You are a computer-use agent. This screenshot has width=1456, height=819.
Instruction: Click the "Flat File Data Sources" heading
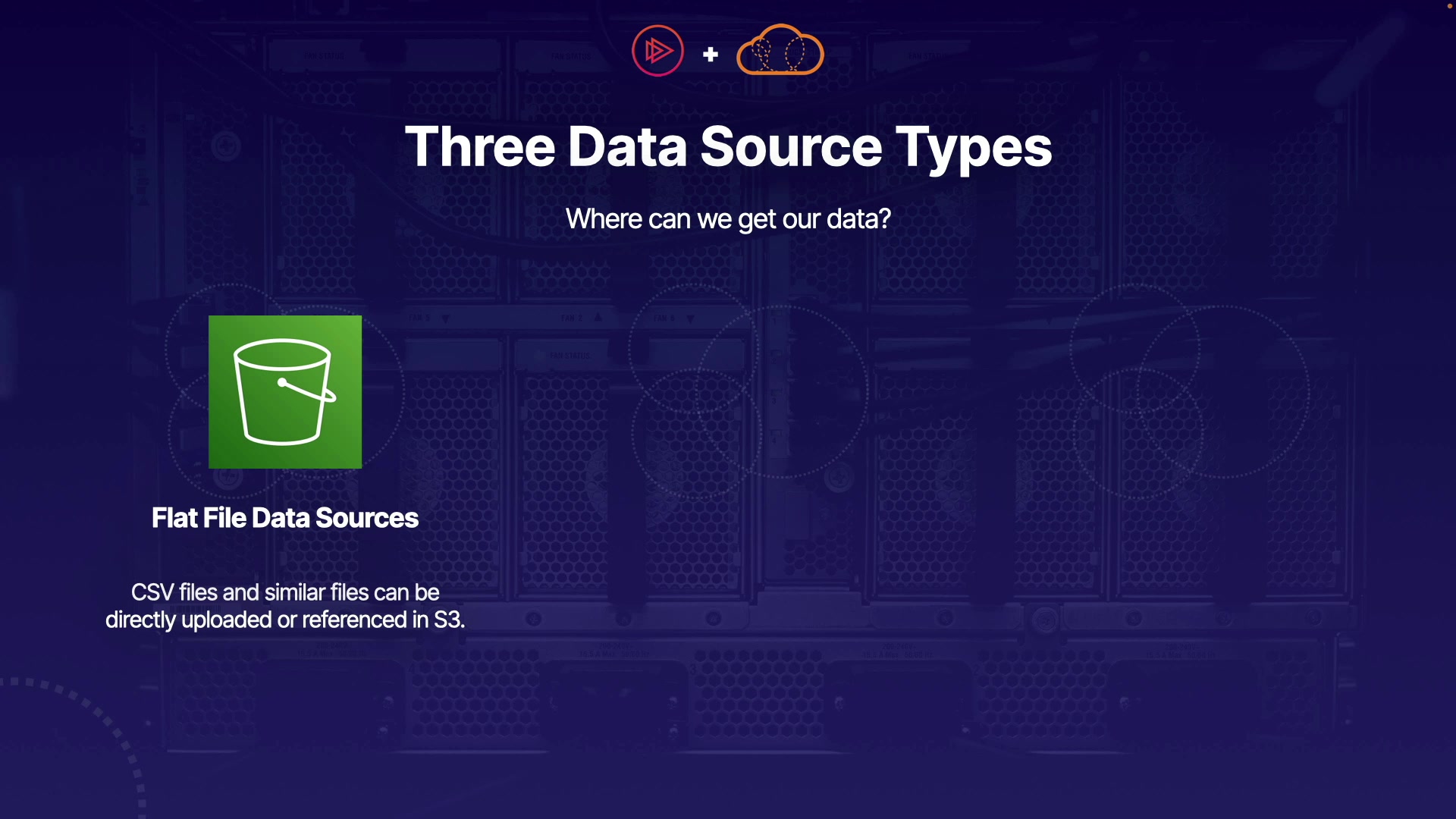pos(285,518)
